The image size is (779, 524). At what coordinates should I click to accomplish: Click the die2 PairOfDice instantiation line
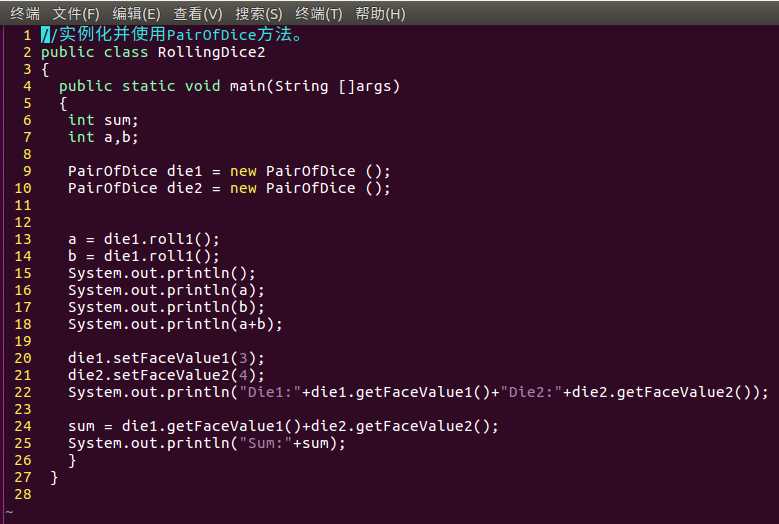[x=229, y=188]
